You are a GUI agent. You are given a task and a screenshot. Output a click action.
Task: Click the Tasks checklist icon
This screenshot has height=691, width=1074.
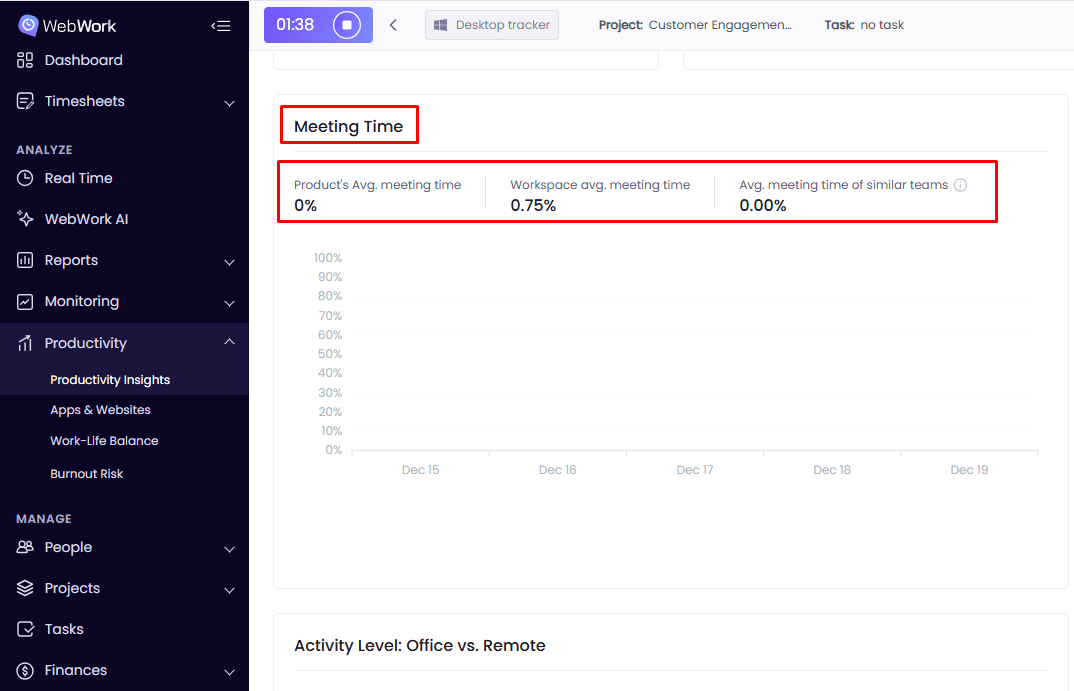click(x=26, y=629)
